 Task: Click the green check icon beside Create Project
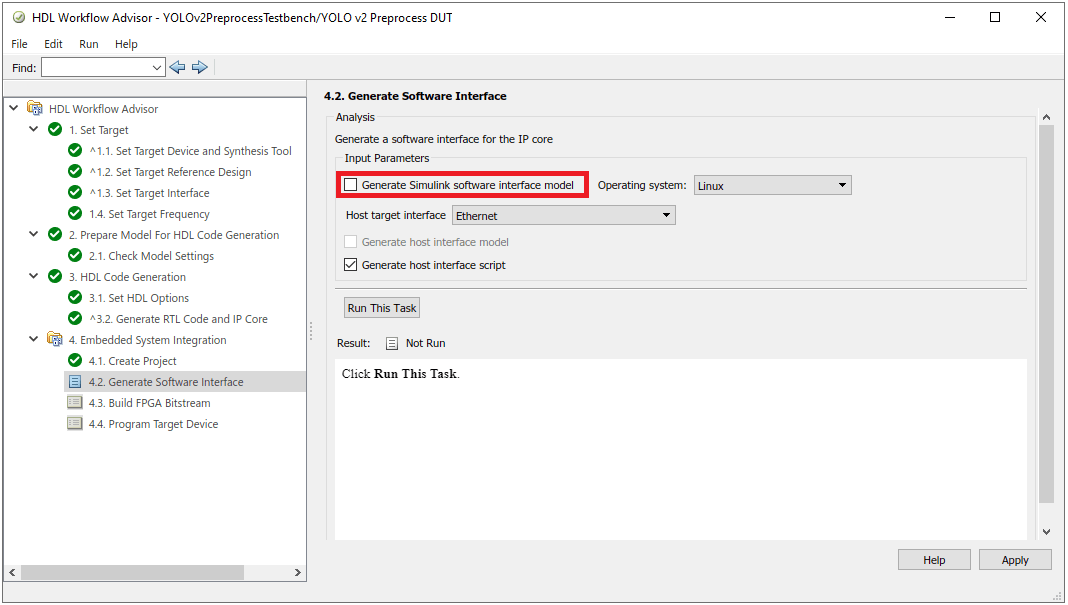75,360
